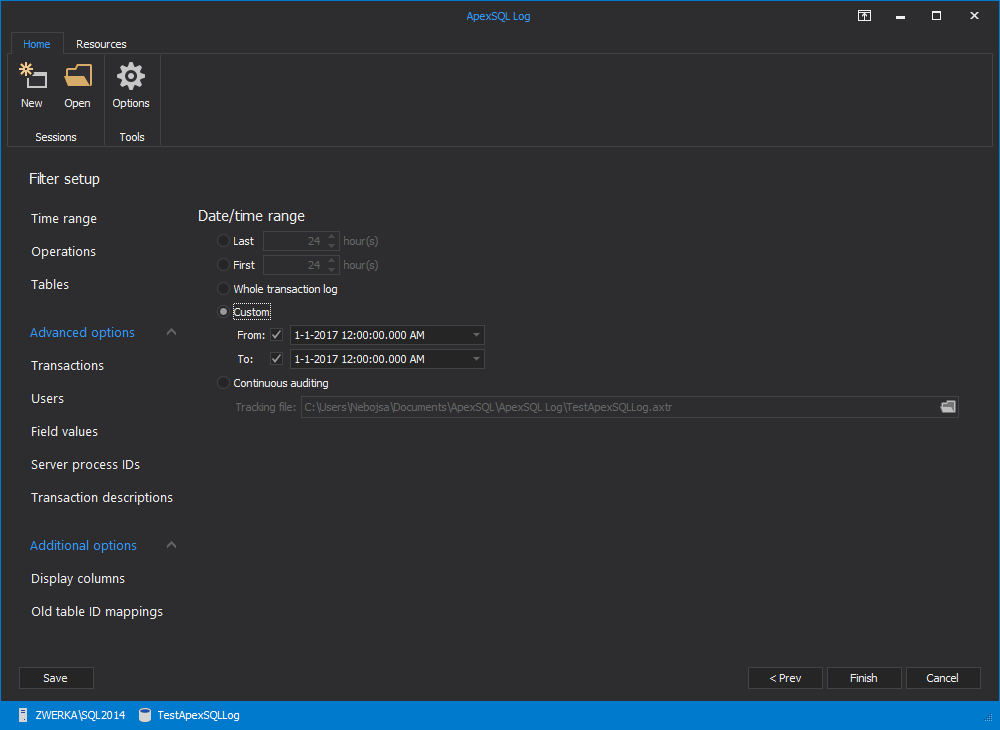Browse for tracking file via folder icon

(x=948, y=407)
